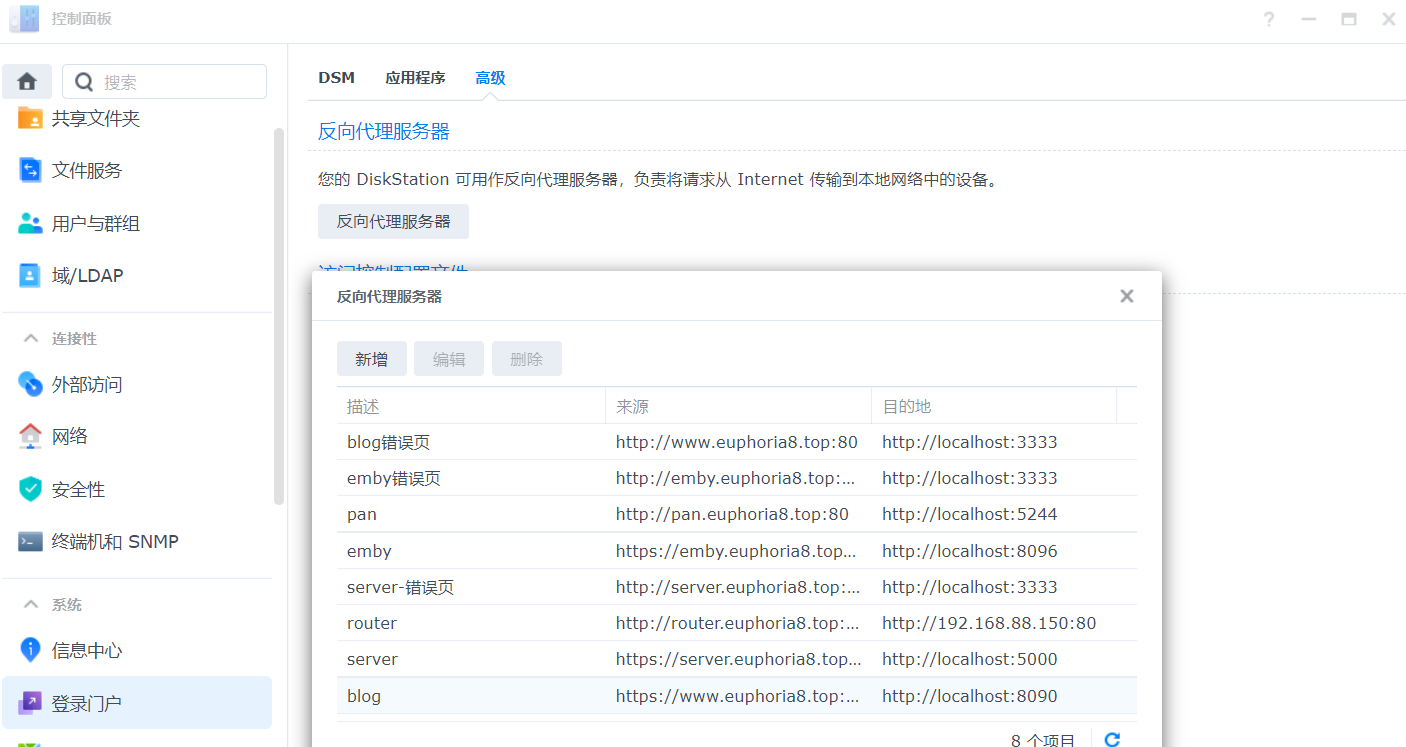Viewport: 1406px width, 747px height.
Task: Open Domain/LDAP (域/LDAP) icon
Action: tap(30, 276)
